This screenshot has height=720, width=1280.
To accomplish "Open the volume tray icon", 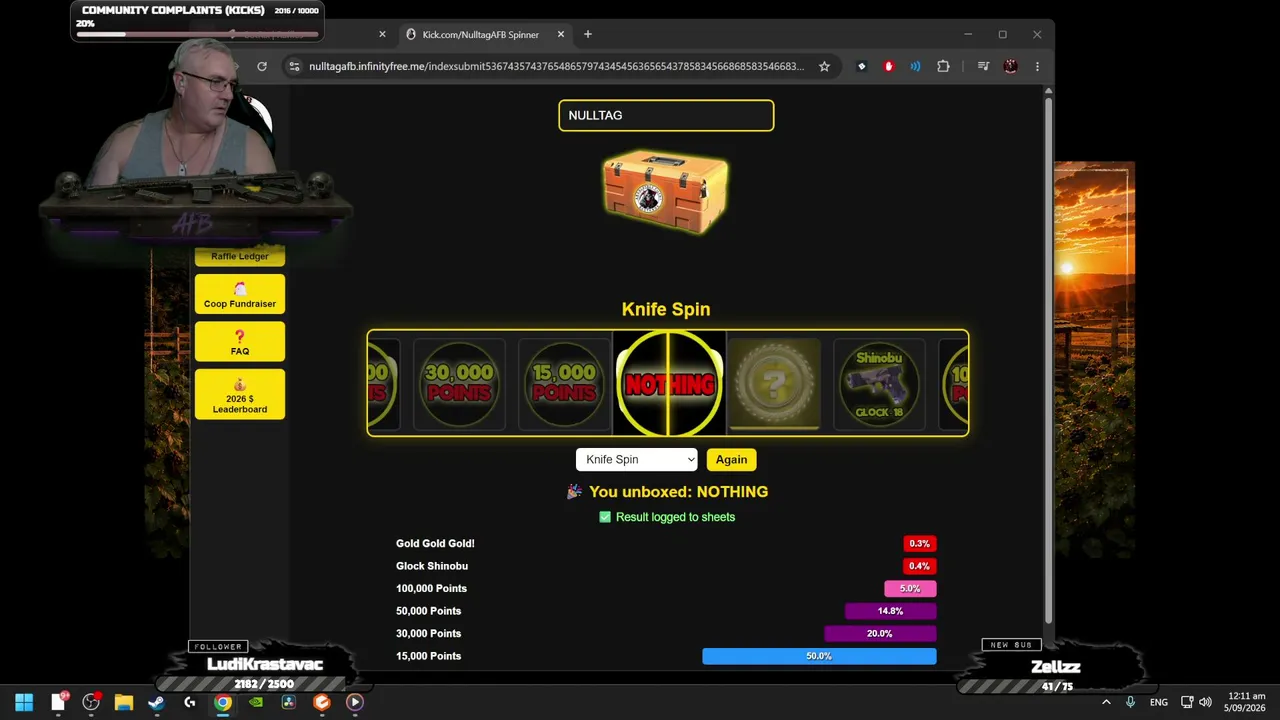I will click(x=1205, y=702).
